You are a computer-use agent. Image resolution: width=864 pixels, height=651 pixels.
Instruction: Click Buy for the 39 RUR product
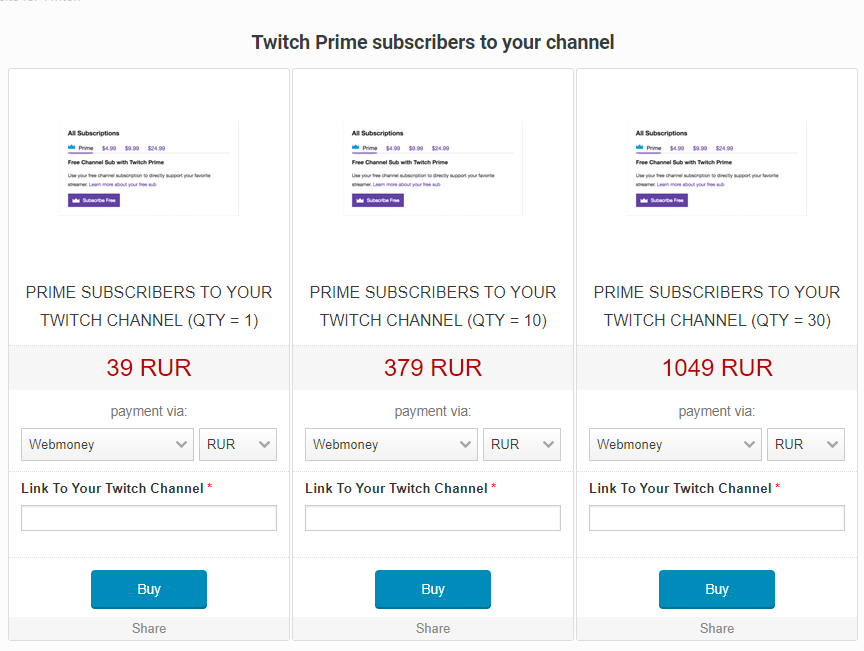(x=149, y=589)
